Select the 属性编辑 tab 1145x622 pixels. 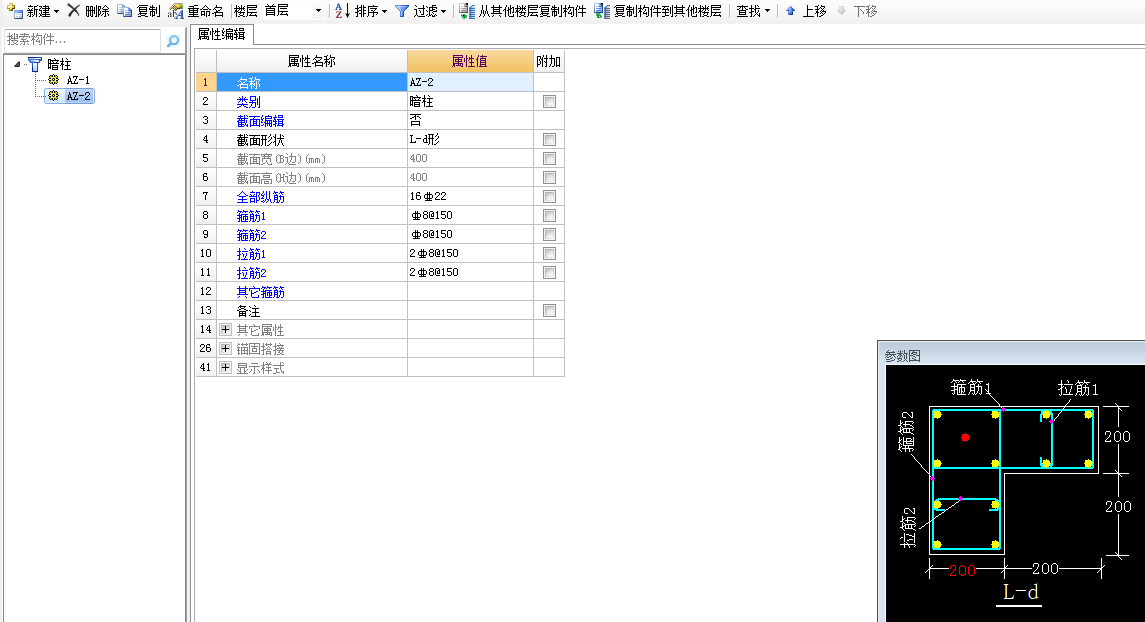[x=222, y=34]
